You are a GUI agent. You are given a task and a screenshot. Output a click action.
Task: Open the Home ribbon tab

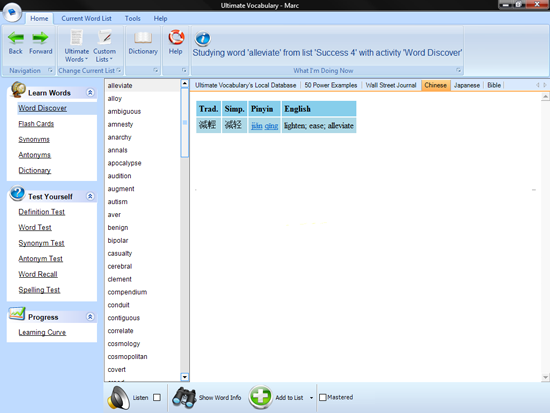[39, 19]
